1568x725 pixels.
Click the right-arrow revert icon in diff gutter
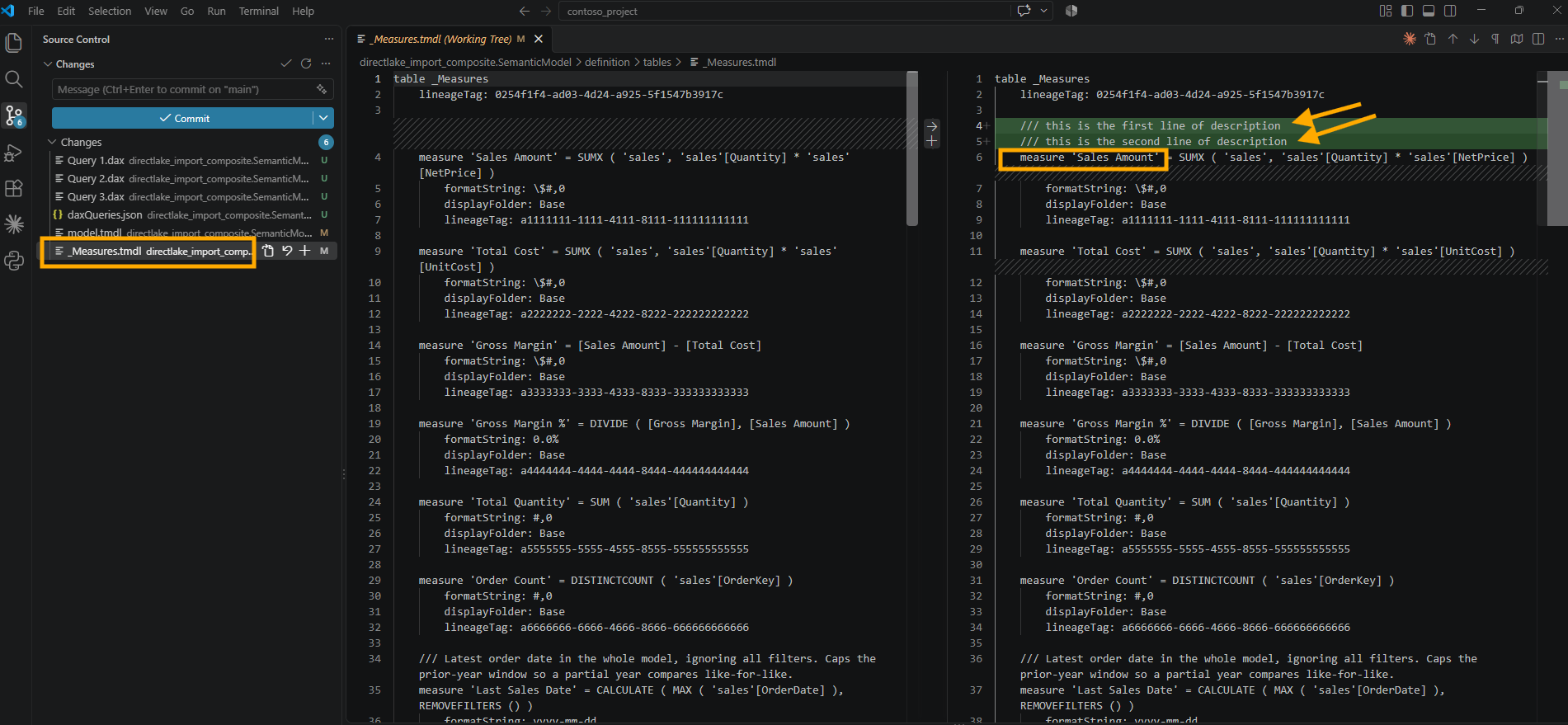pos(932,126)
